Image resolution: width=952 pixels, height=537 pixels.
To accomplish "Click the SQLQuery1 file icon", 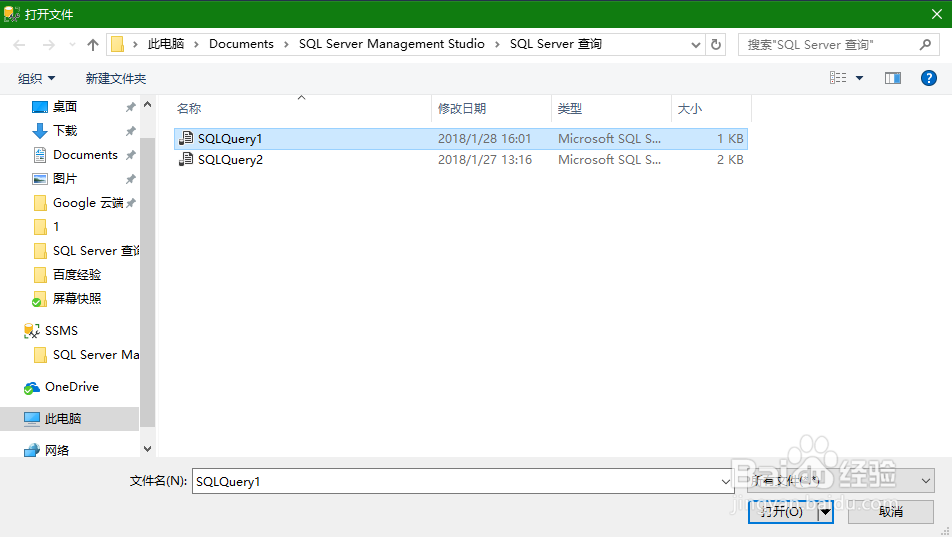I will 186,139.
